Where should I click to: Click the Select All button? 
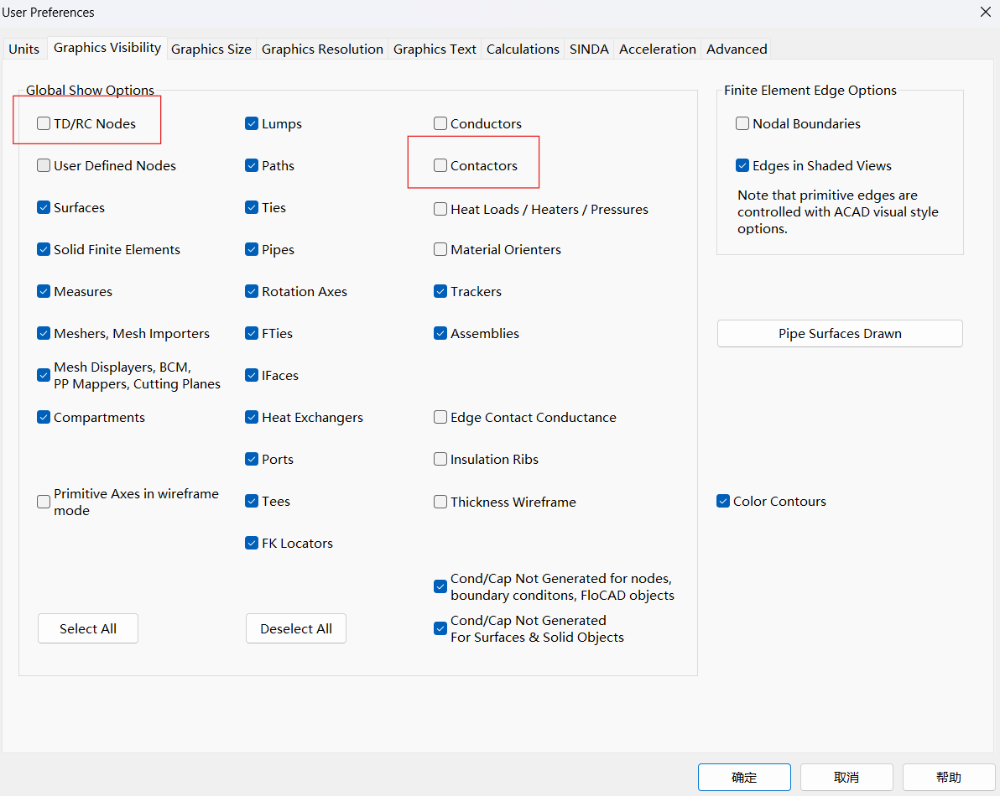pos(88,629)
